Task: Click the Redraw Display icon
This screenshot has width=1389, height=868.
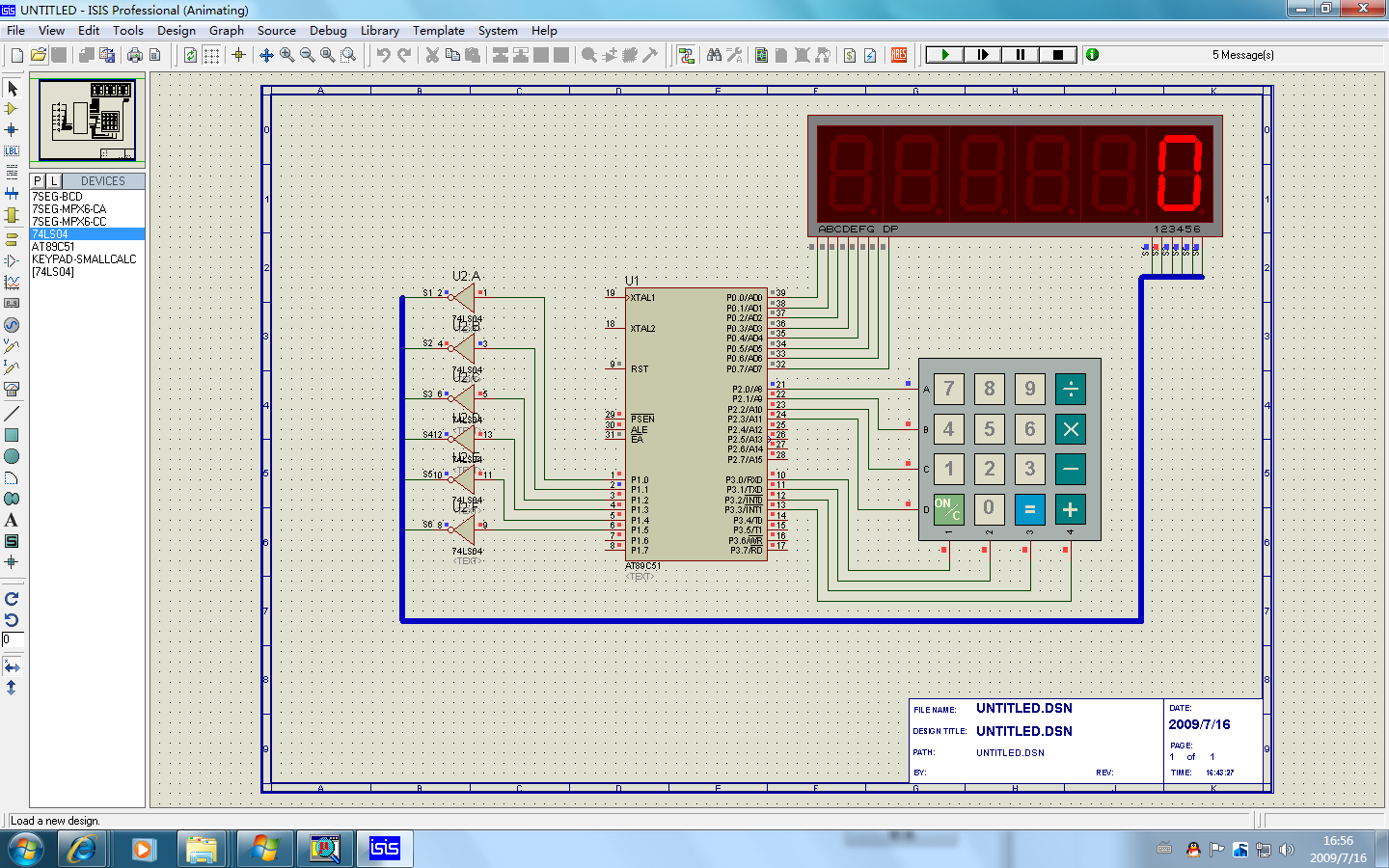Action: point(190,55)
